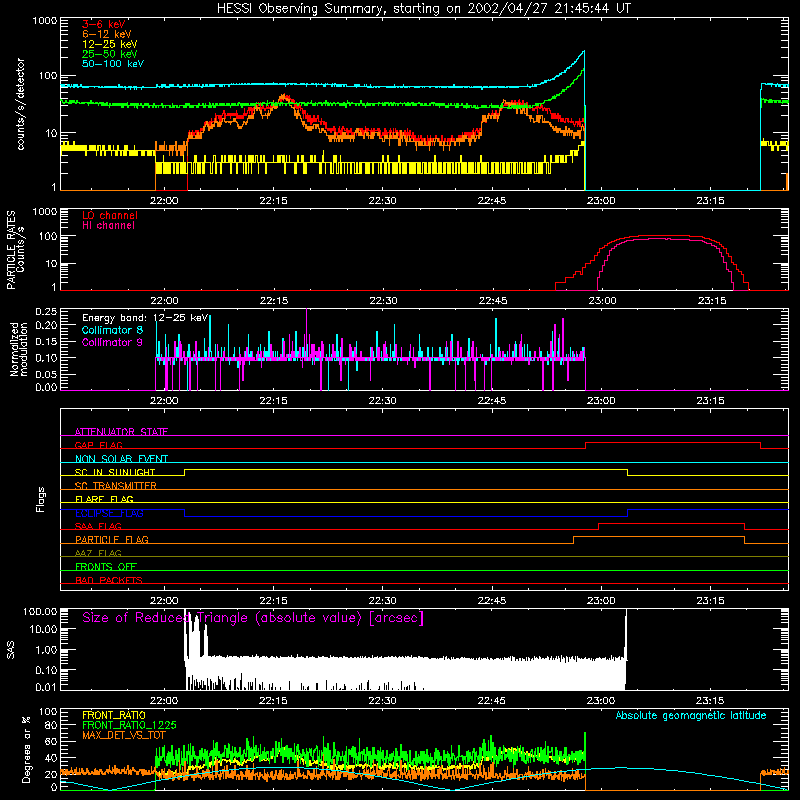Click the SAA FLAG label
Viewport: 800px width, 800px height.
pos(98,526)
